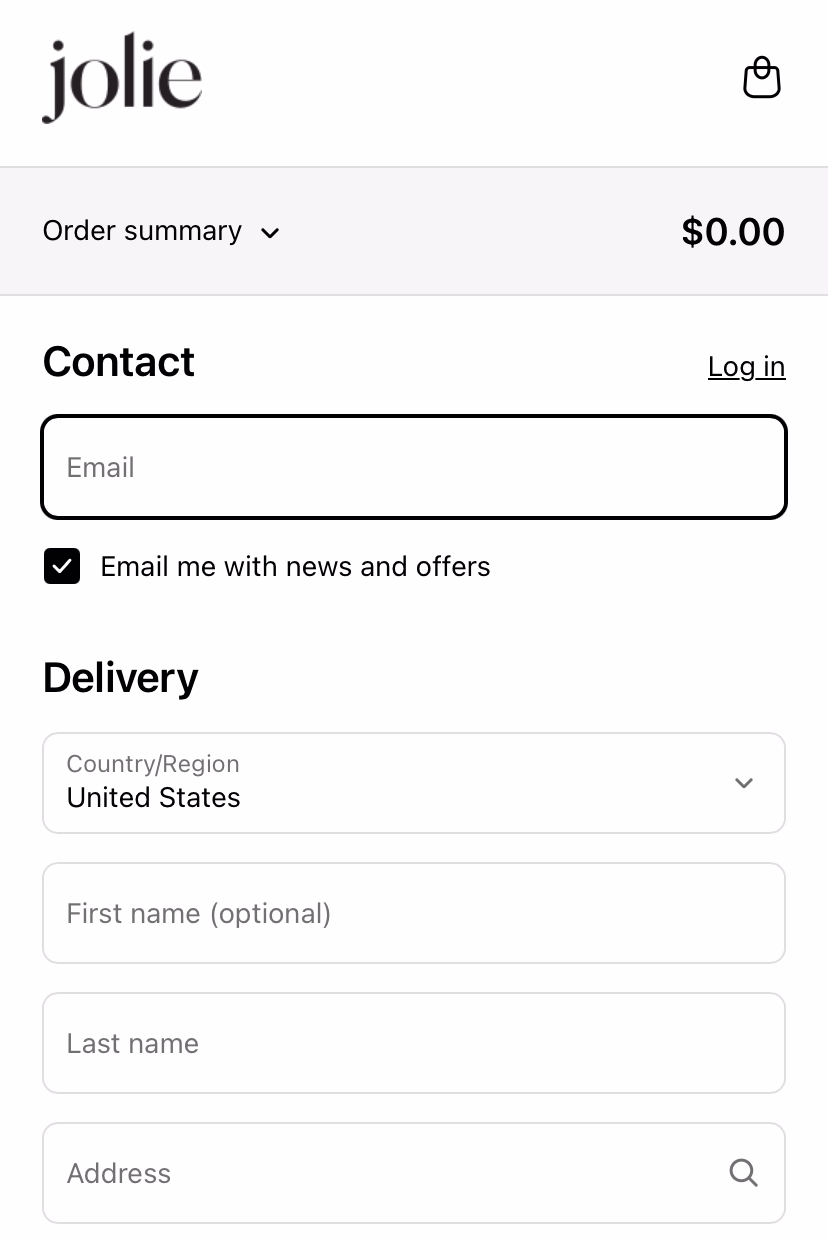This screenshot has height=1241, width=828.
Task: Click the $0.00 order total
Action: click(733, 232)
